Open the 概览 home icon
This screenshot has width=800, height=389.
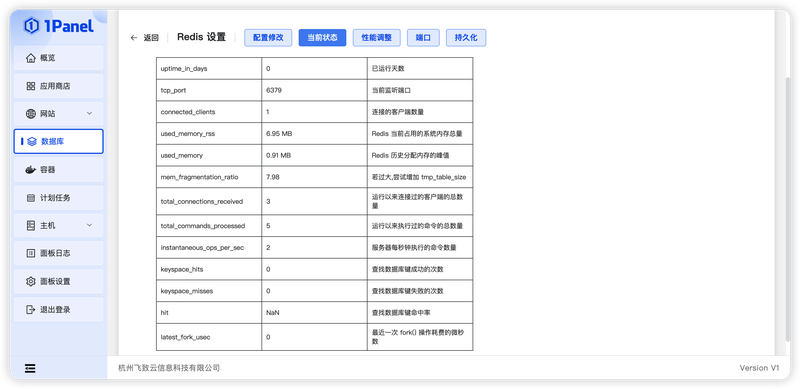tap(31, 58)
